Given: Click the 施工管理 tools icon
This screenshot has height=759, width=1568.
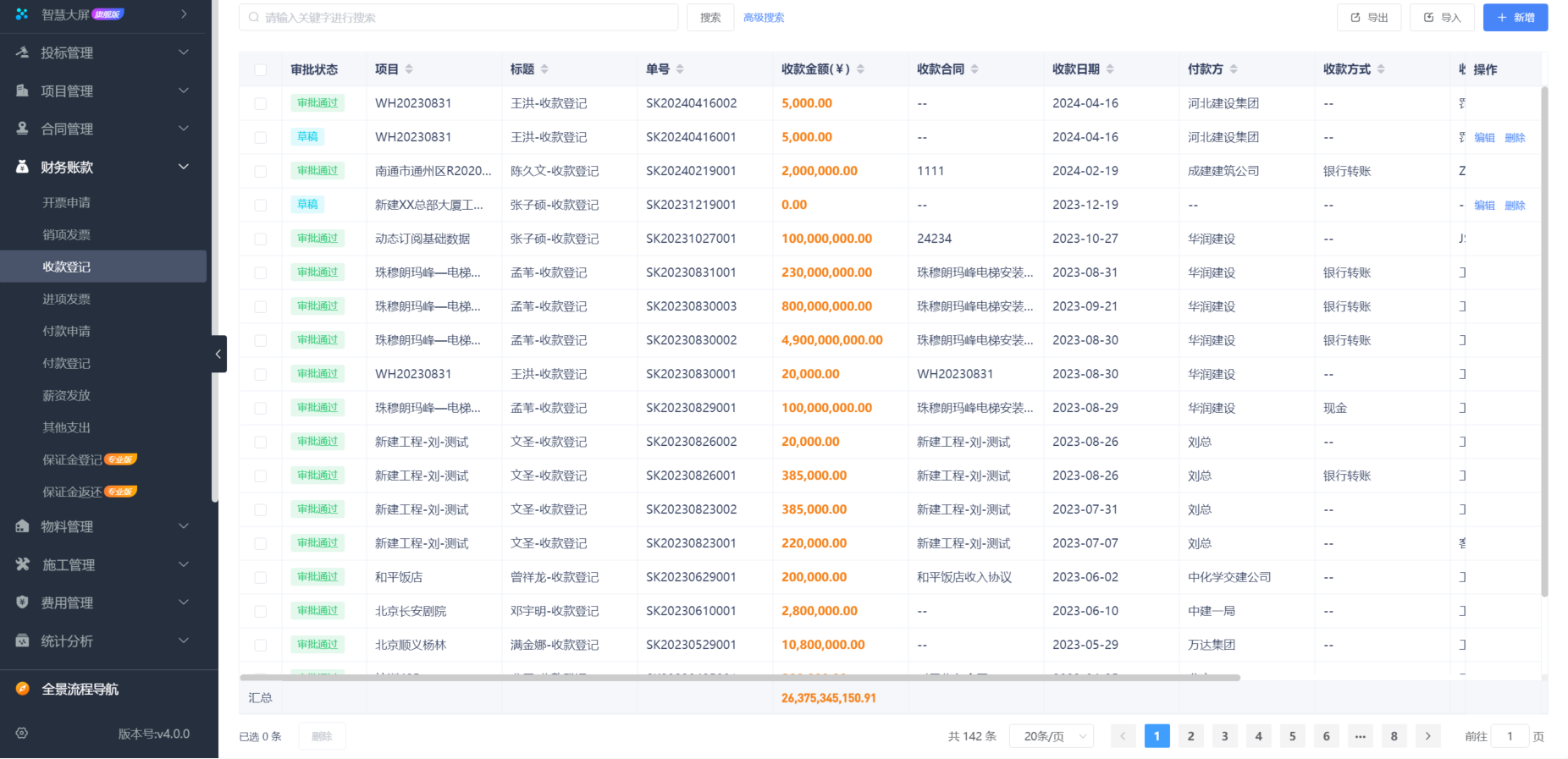Looking at the screenshot, I should coord(23,564).
